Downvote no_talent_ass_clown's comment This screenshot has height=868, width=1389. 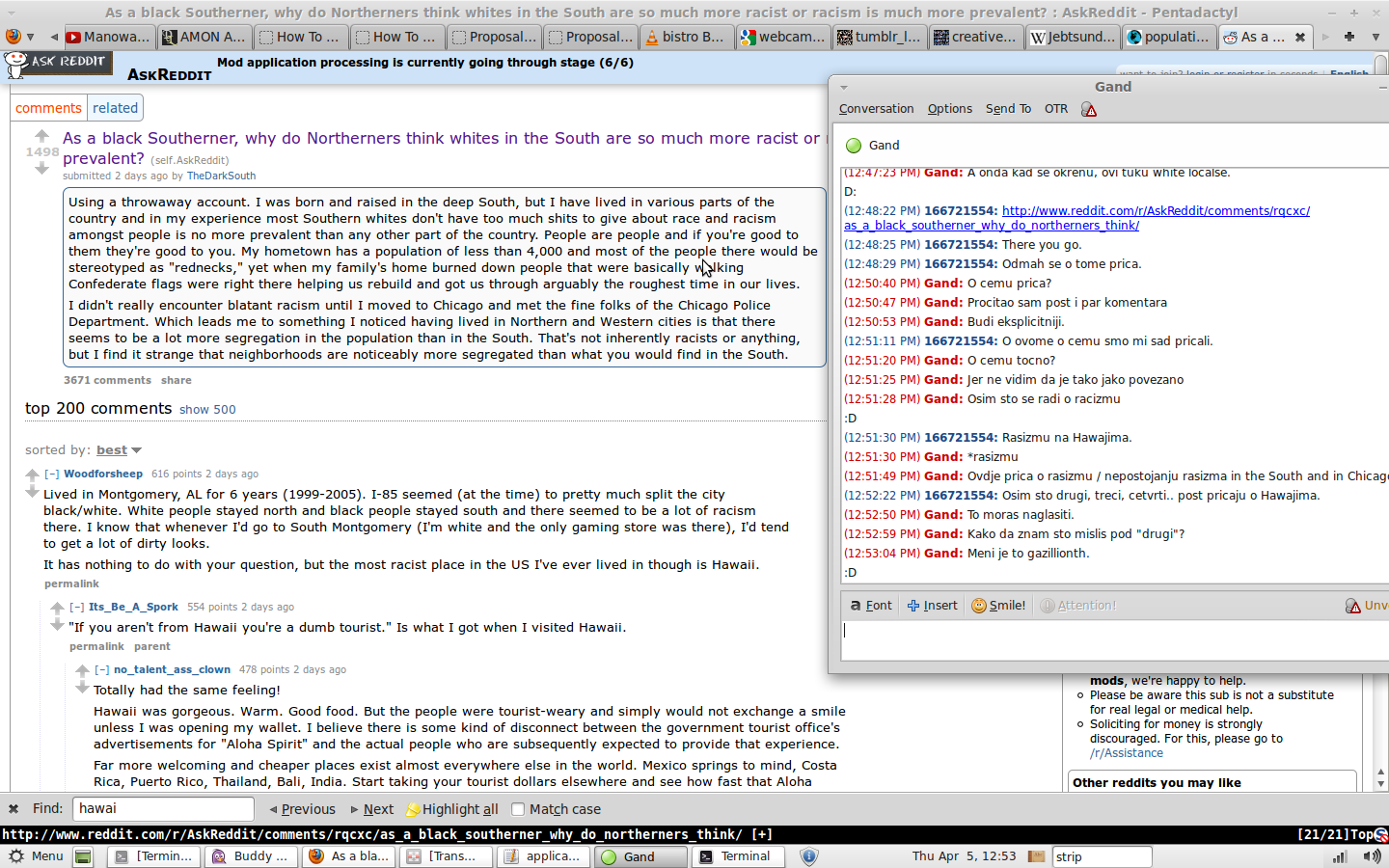[82, 688]
